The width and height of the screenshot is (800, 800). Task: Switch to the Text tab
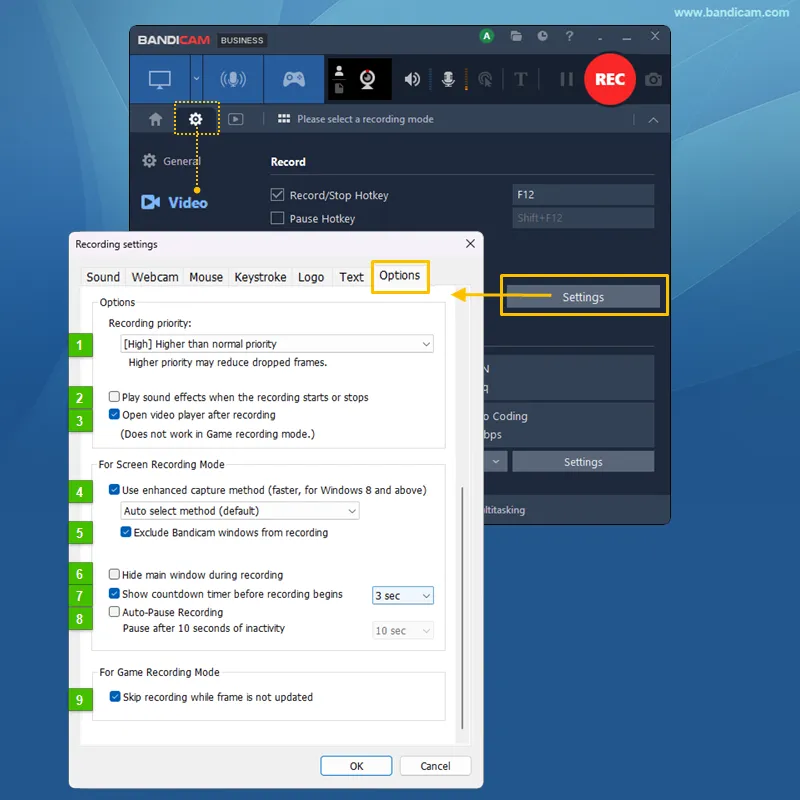click(352, 277)
